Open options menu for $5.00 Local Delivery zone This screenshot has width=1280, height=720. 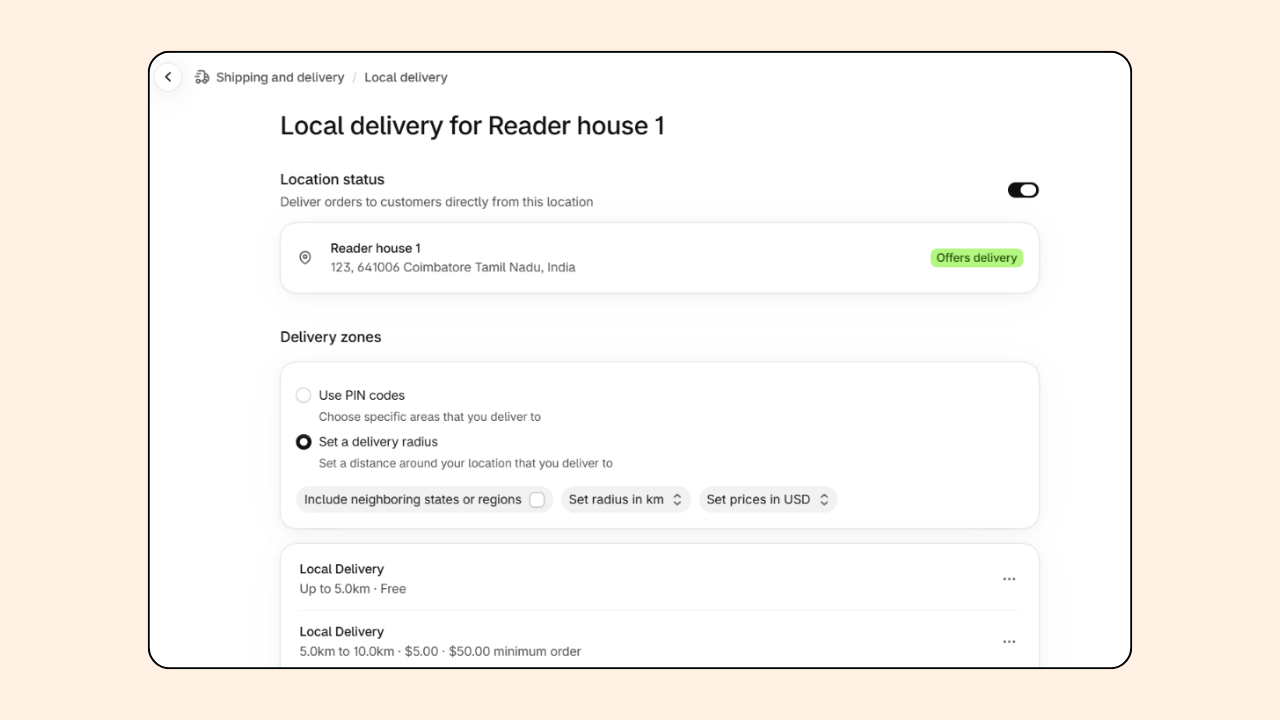(x=1009, y=642)
